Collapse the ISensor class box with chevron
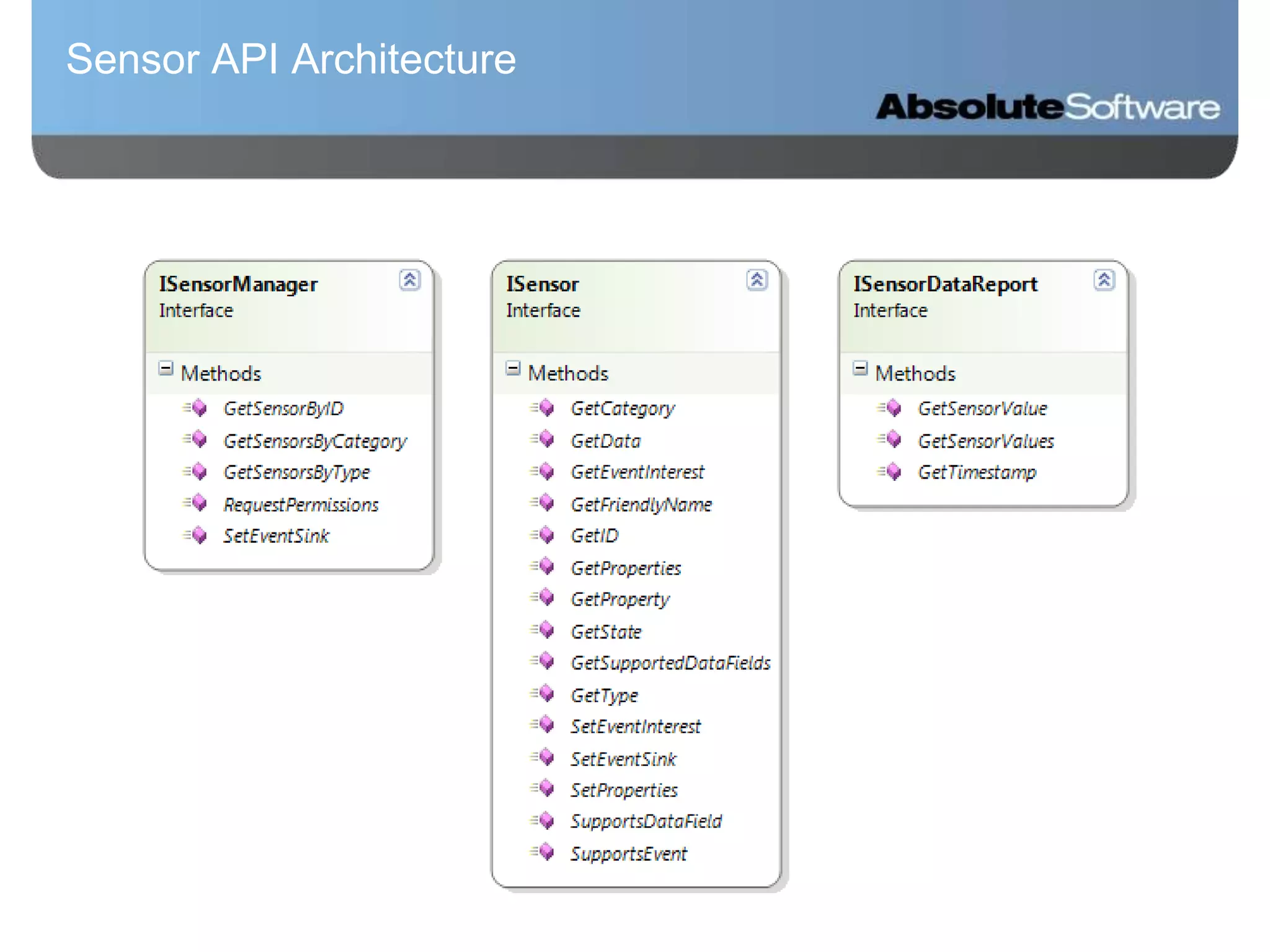The image size is (1270, 952). click(757, 280)
